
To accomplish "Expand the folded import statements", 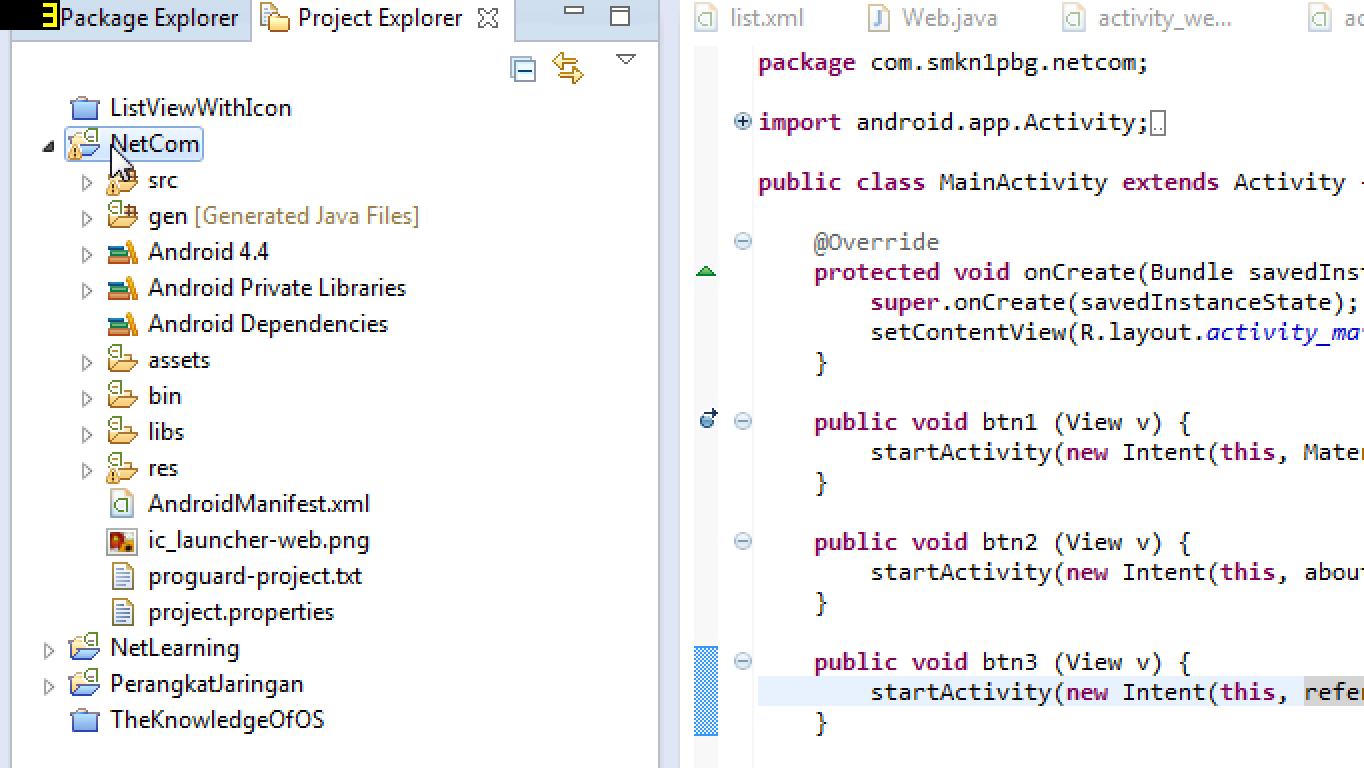I will click(743, 122).
